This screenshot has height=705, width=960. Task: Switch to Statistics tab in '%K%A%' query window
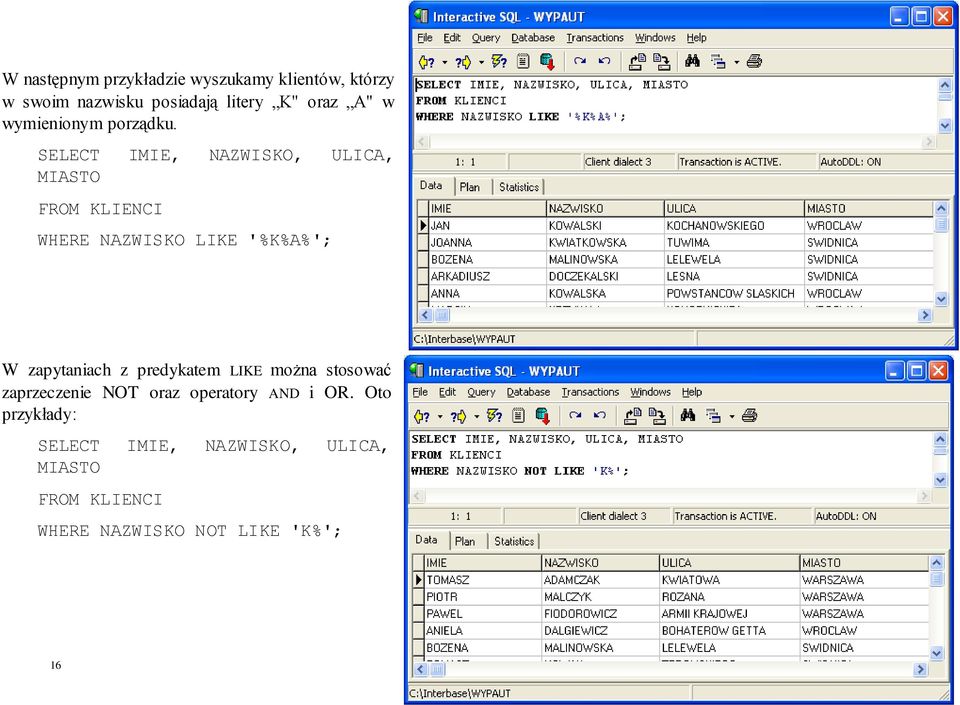pyautogui.click(x=519, y=187)
